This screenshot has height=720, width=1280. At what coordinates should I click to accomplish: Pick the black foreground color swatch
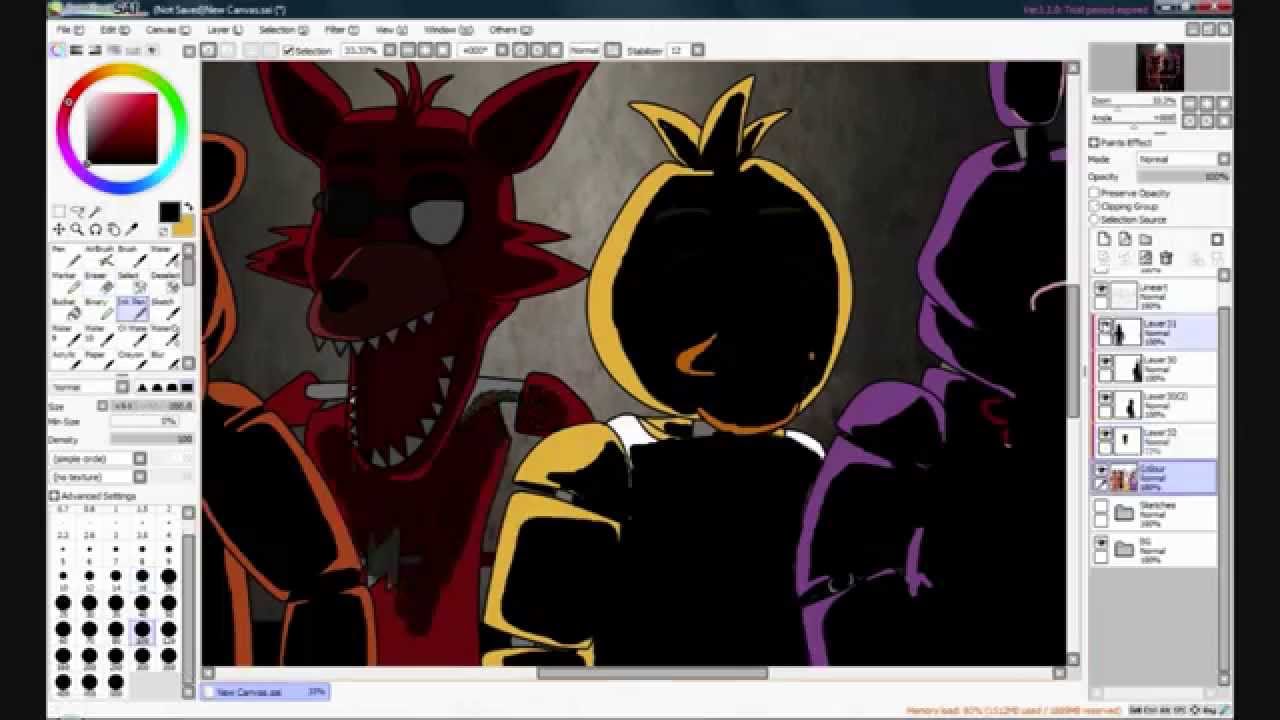click(169, 212)
